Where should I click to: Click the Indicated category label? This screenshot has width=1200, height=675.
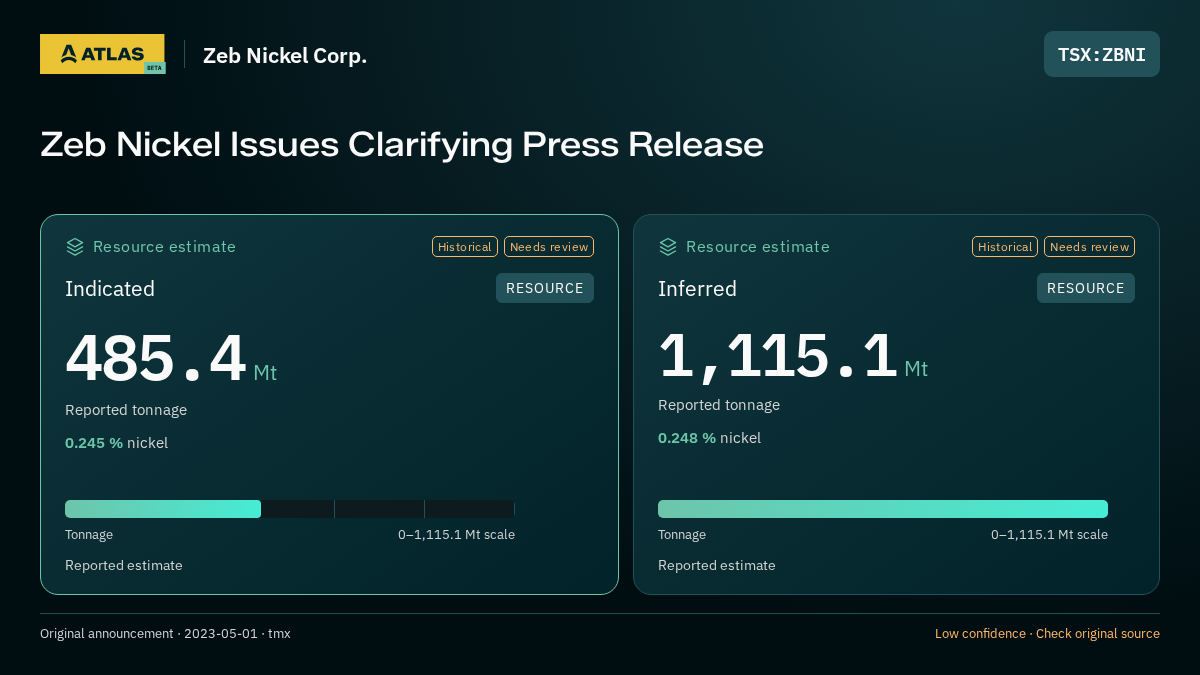tap(110, 289)
